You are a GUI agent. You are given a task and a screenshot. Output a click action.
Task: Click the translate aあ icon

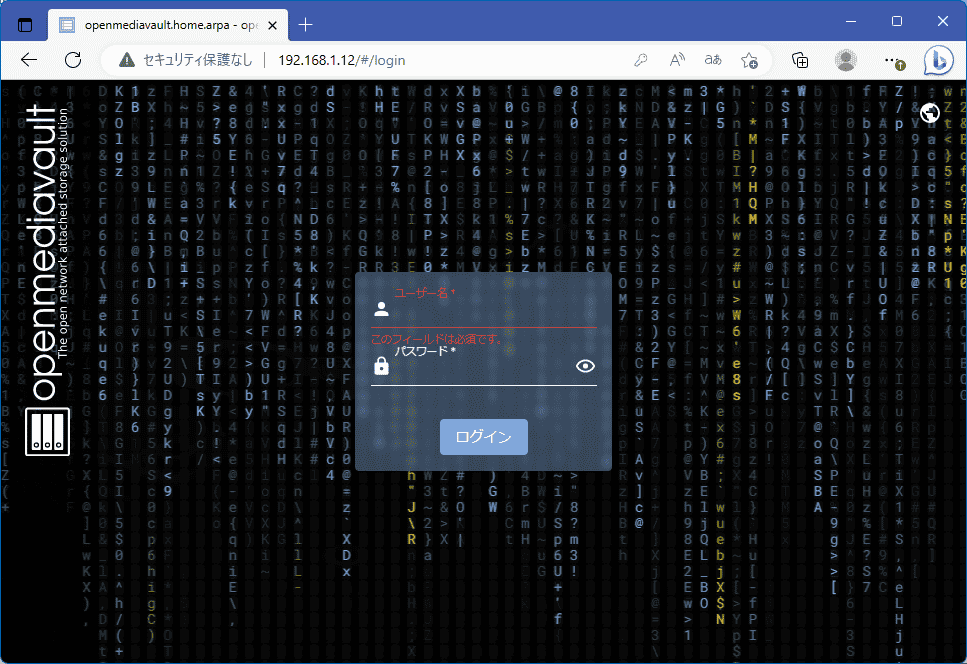click(x=713, y=60)
